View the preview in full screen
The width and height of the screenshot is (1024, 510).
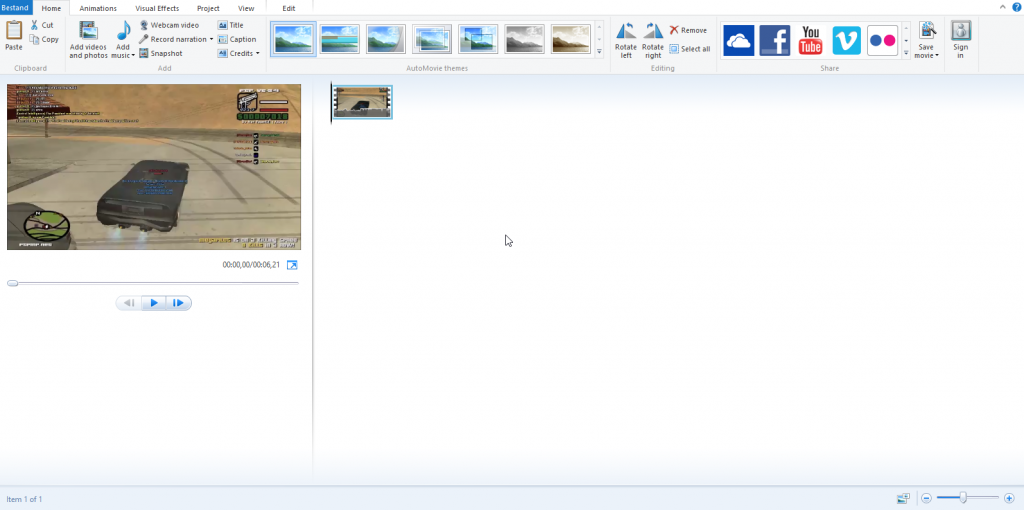[x=292, y=264]
